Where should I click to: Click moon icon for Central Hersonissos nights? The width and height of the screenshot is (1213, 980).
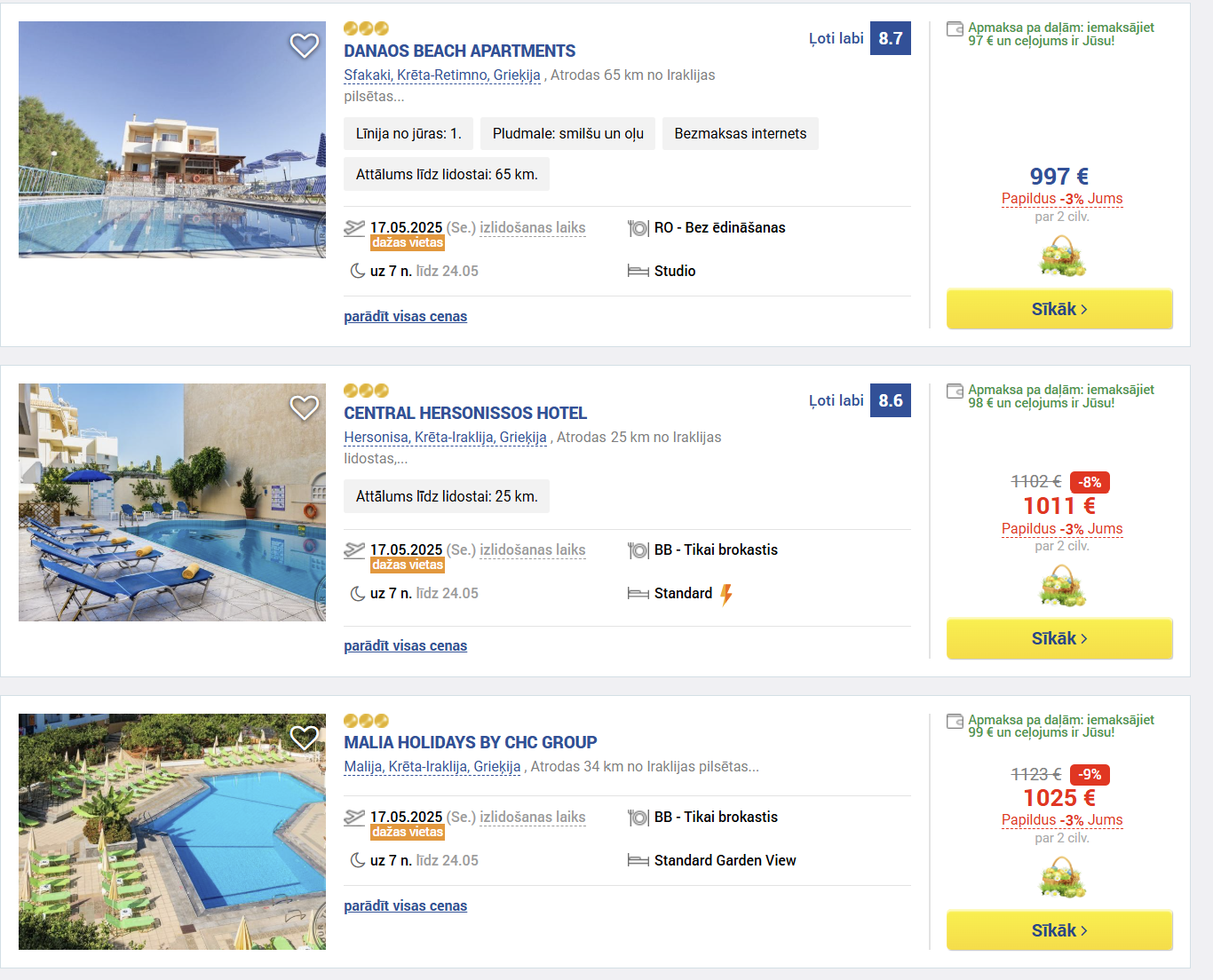click(358, 594)
